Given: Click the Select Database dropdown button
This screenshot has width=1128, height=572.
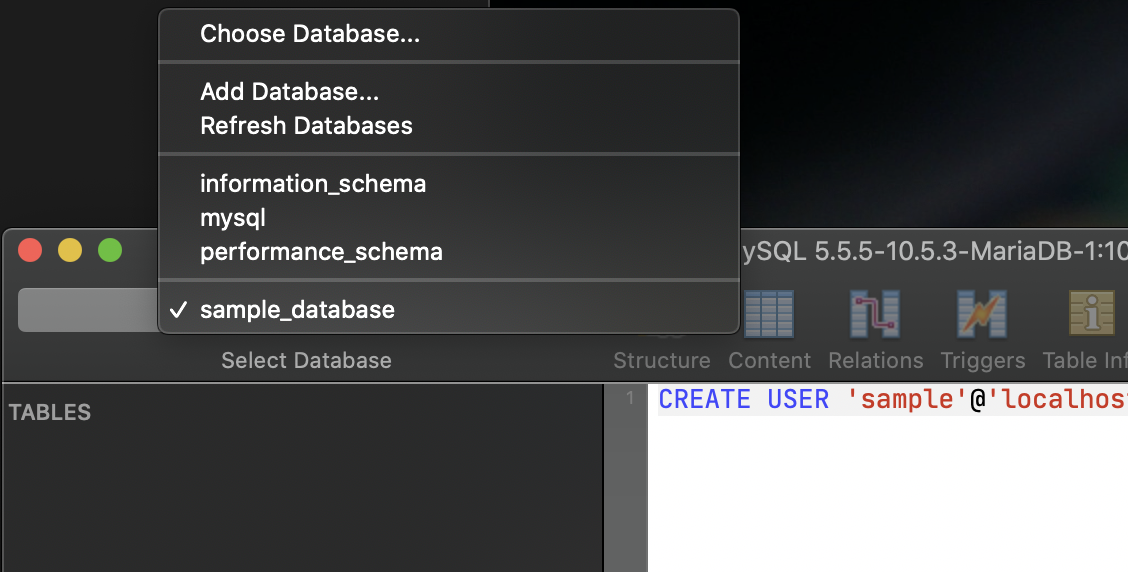Looking at the screenshot, I should pyautogui.click(x=88, y=310).
